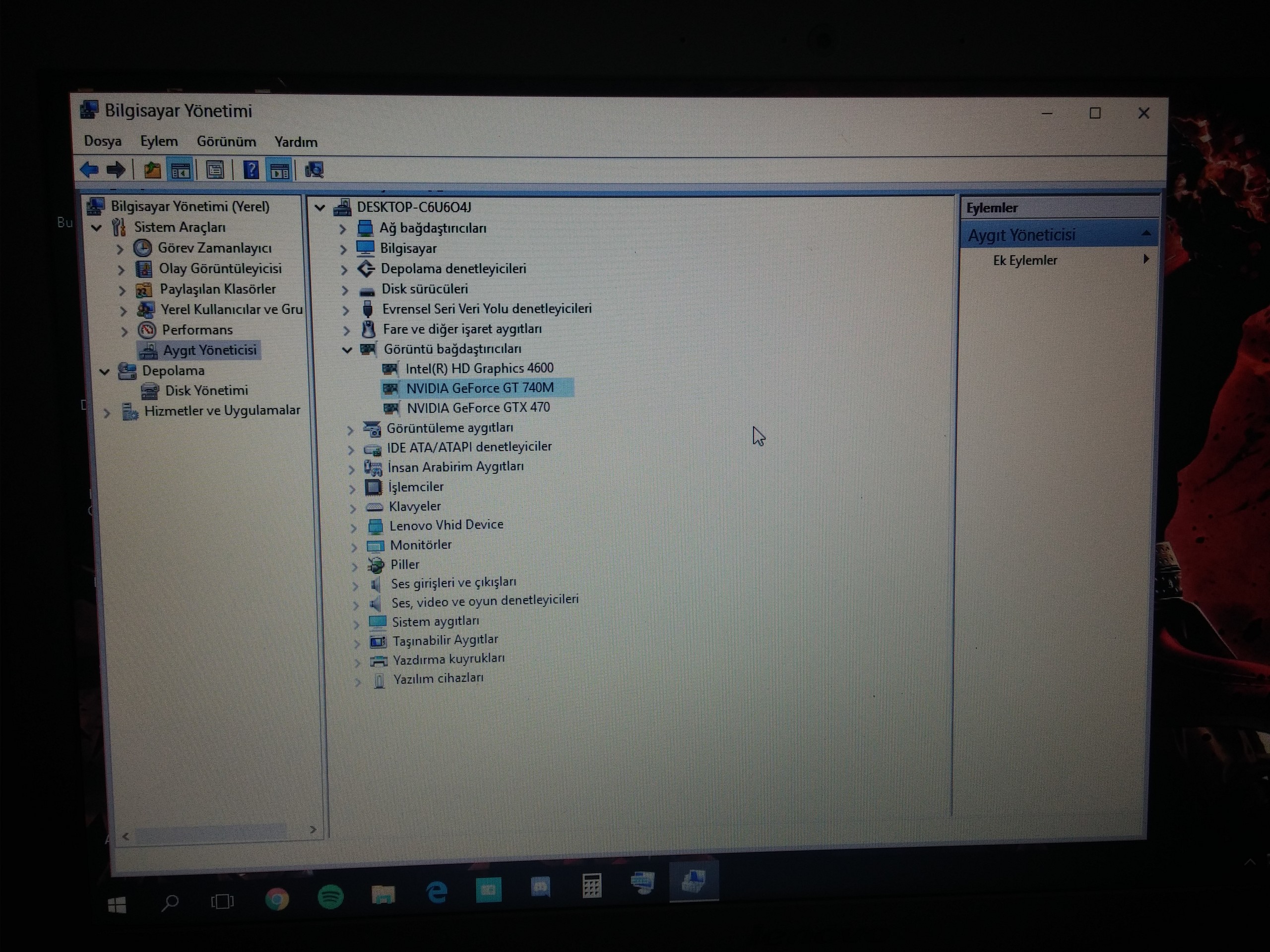The image size is (1270, 952).
Task: Click the Evrensel Seri Veri Yolu USB icon
Action: click(x=368, y=309)
